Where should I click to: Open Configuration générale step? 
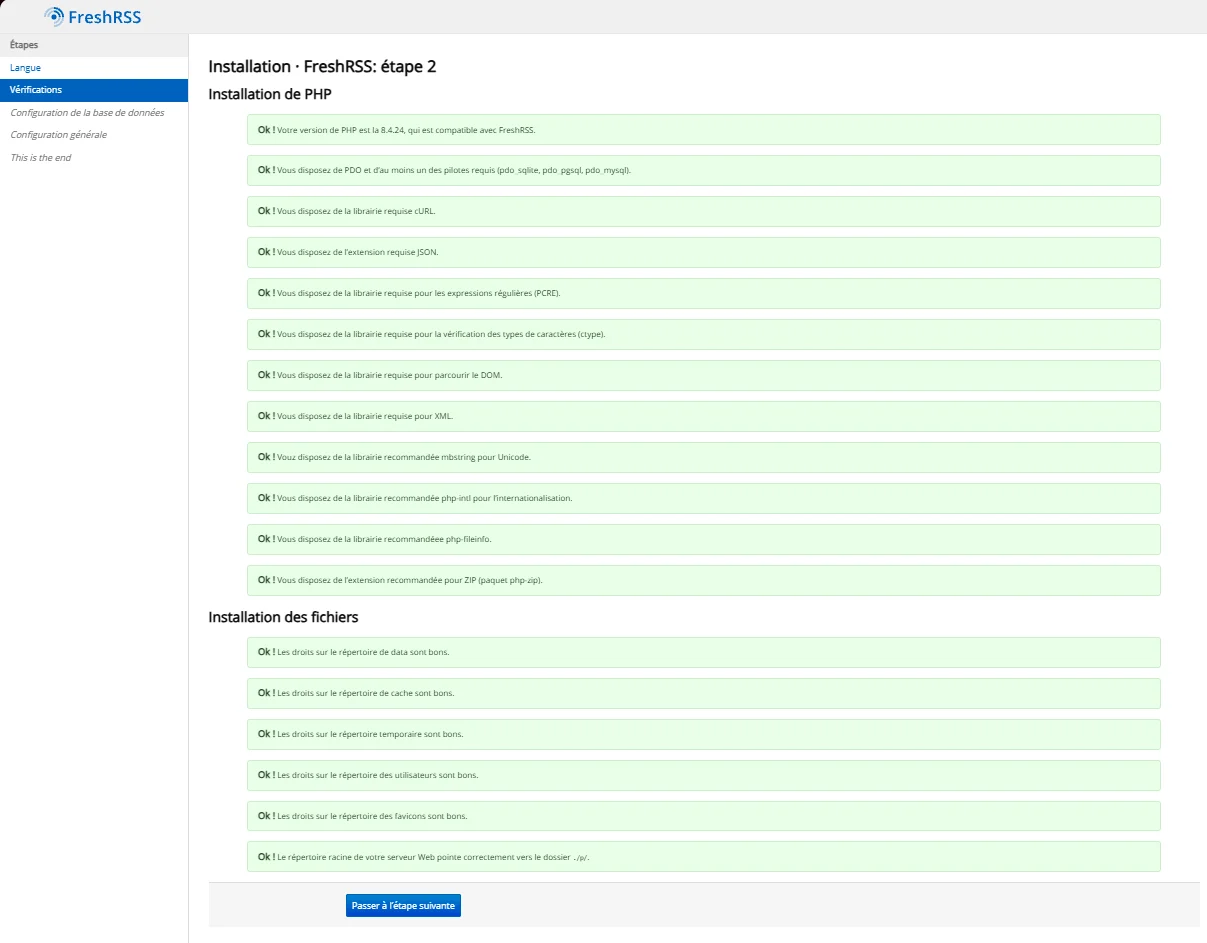58,135
